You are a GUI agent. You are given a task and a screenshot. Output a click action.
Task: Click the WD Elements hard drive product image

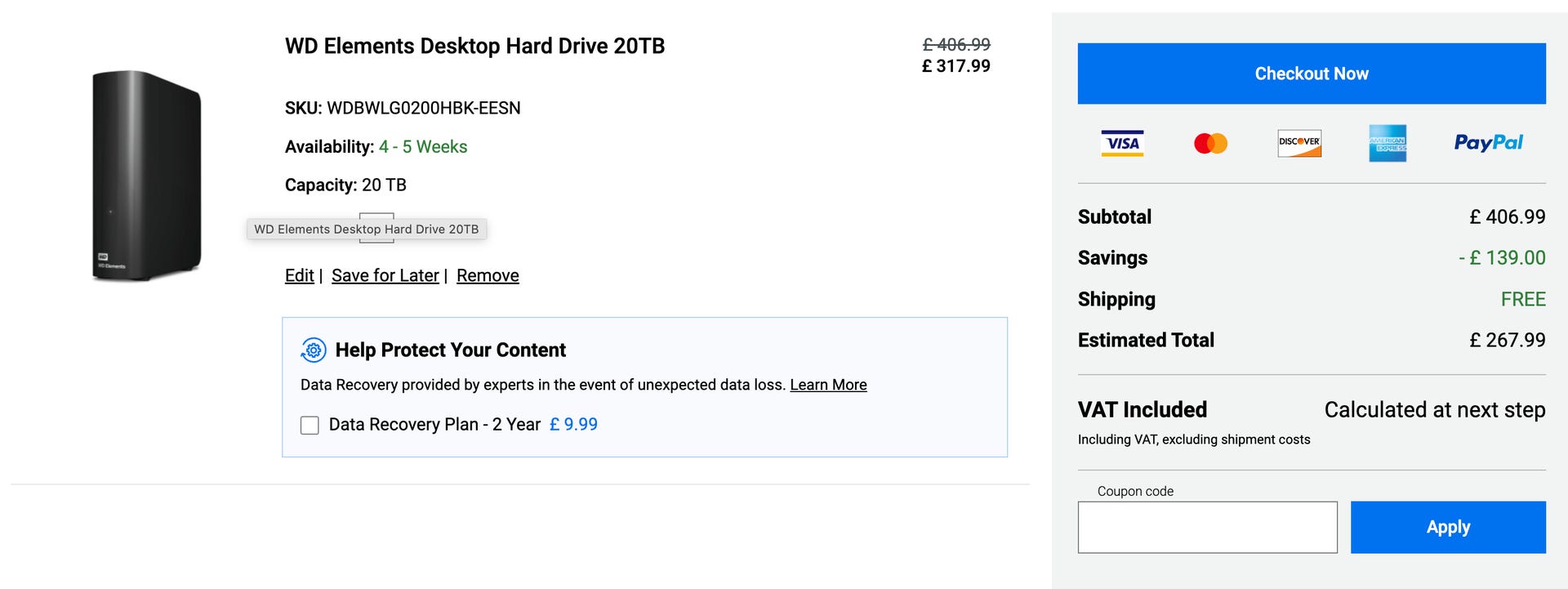pos(147,176)
